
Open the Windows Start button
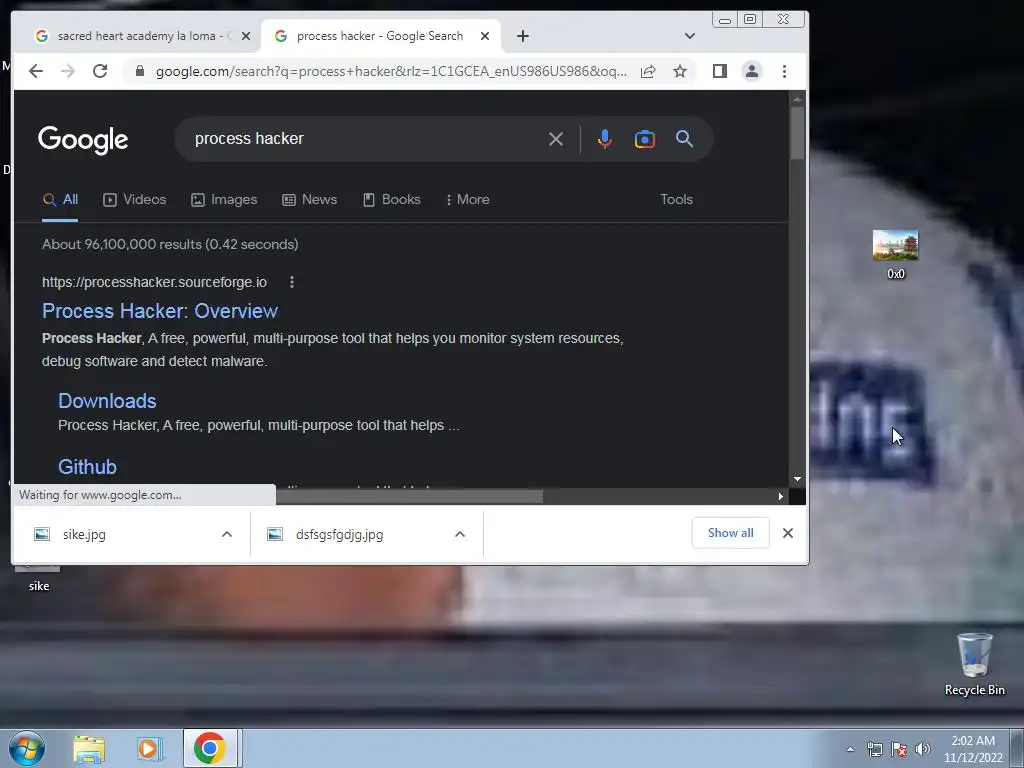(27, 748)
